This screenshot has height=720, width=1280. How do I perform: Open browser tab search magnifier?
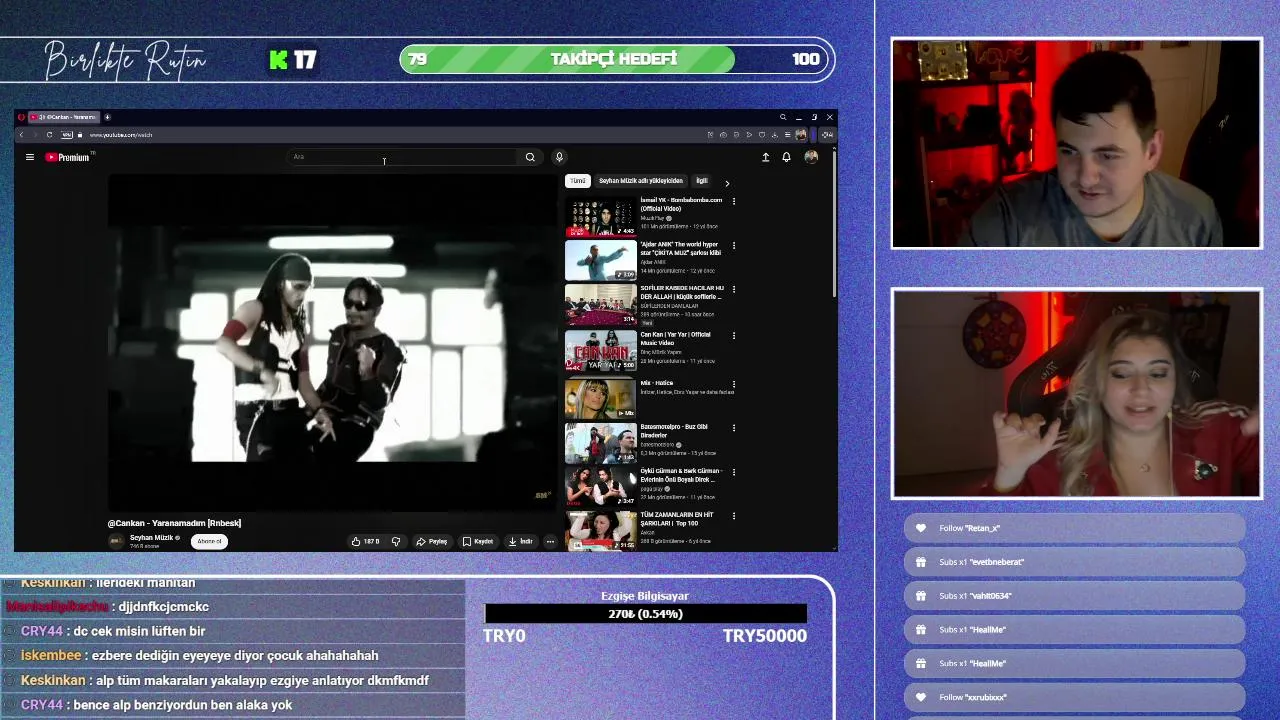[x=783, y=117]
